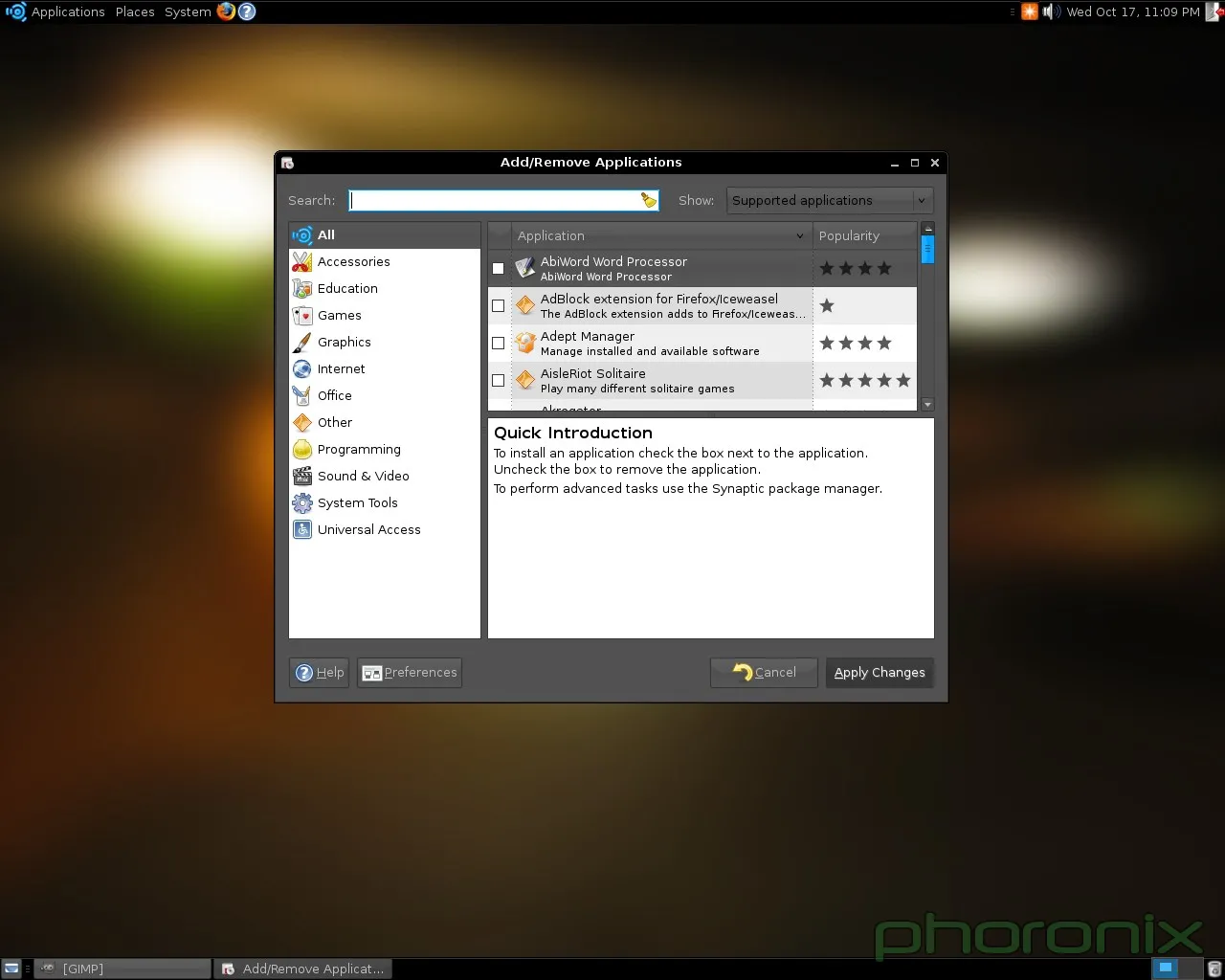Click the scrollbar up arrow

926,230
